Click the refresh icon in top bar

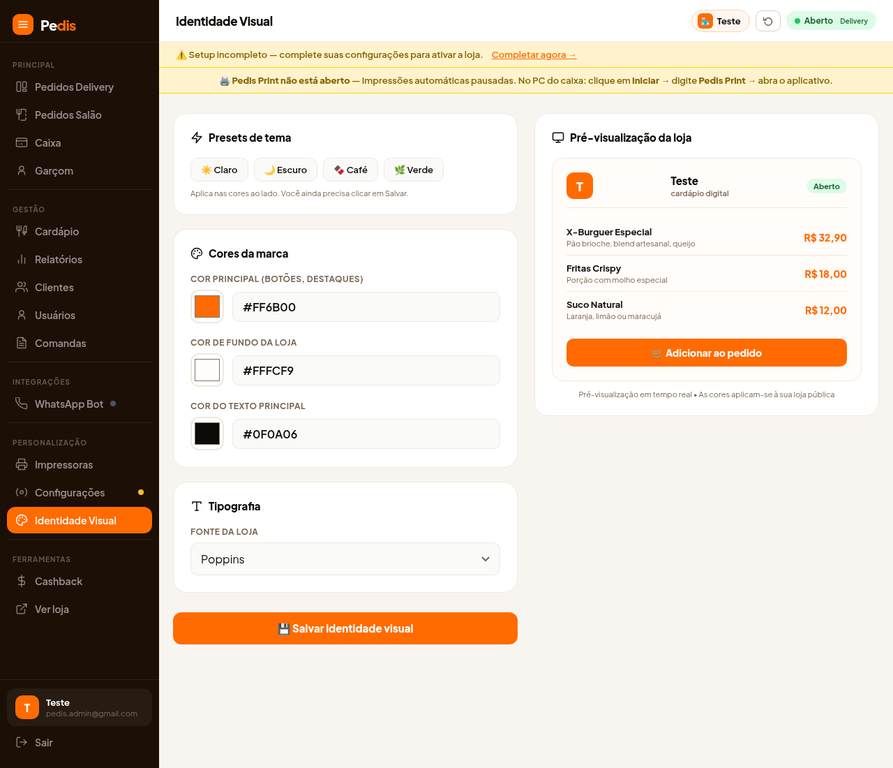(767, 21)
